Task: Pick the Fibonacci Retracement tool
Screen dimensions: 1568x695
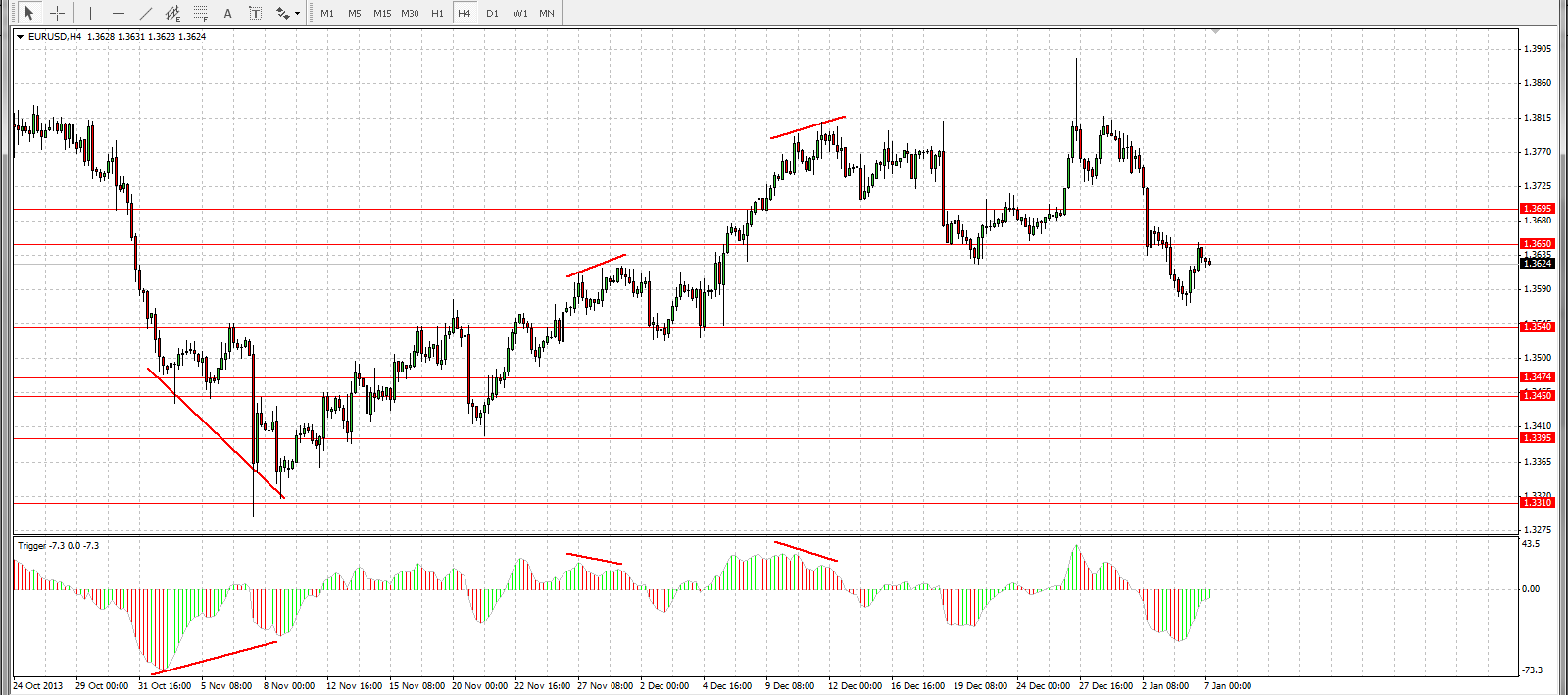Action: (201, 13)
